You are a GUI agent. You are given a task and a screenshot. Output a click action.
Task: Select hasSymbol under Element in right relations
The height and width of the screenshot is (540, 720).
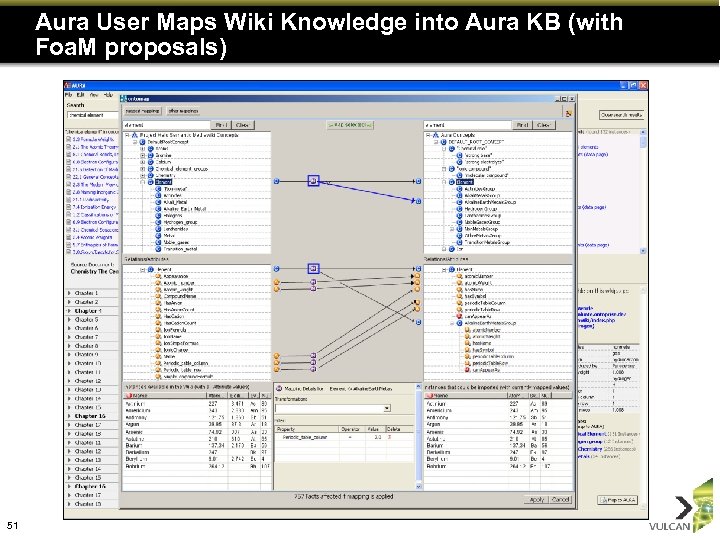(475, 297)
